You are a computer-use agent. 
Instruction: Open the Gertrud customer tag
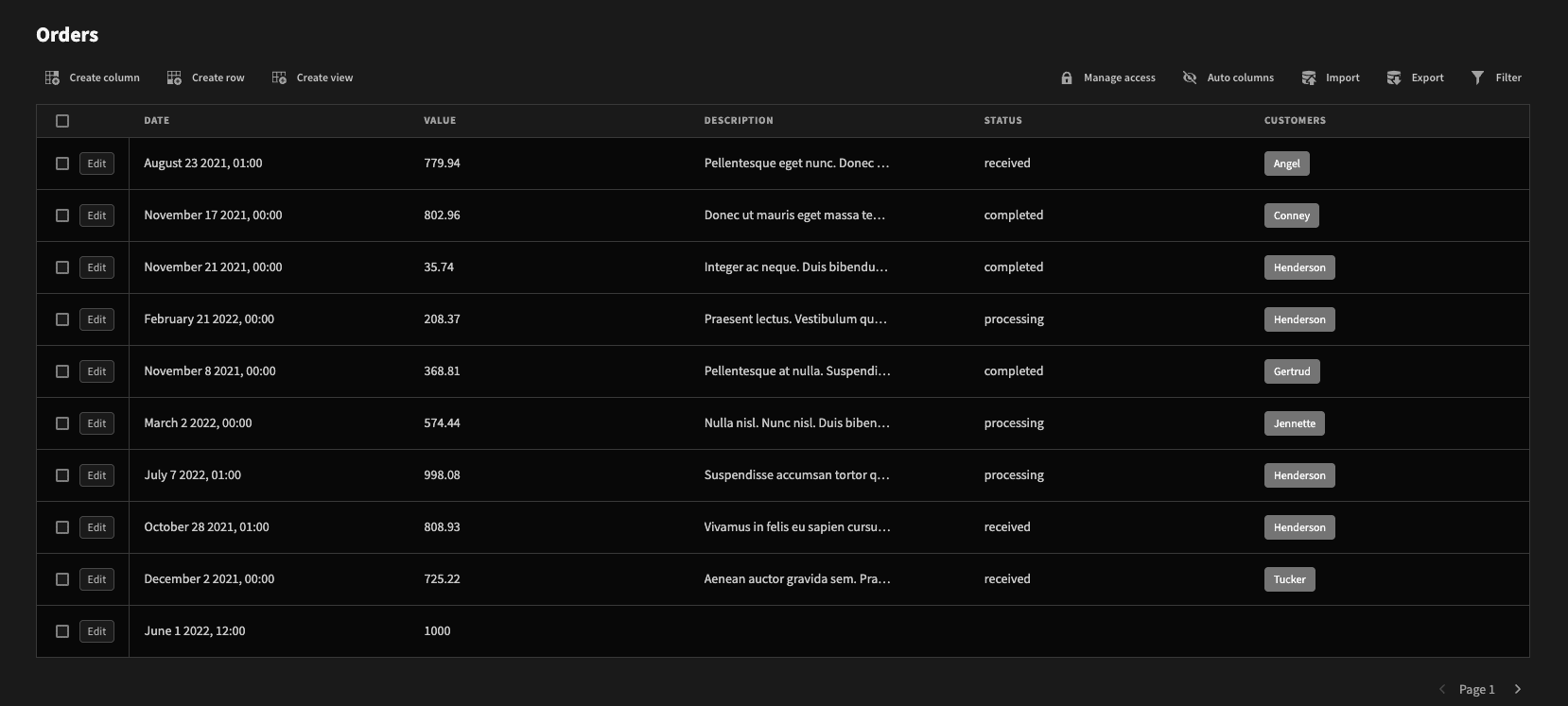pos(1292,371)
